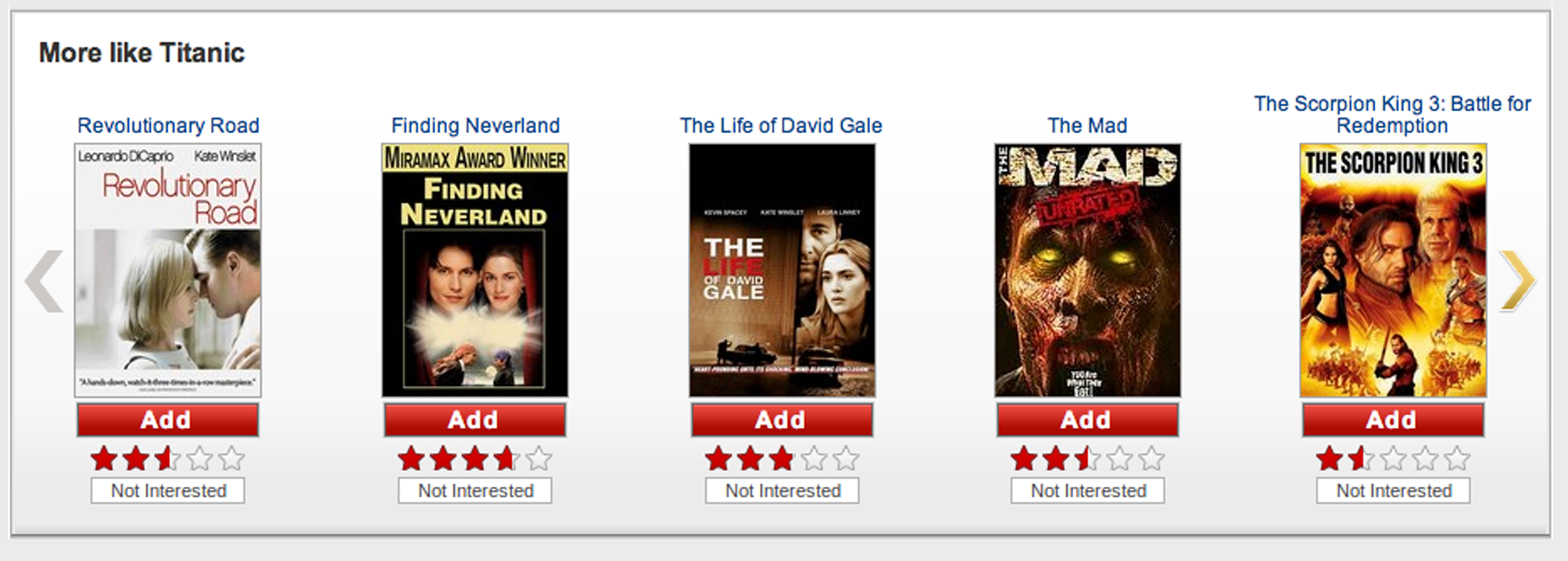Mark Revolutionary Road as Not Interested
Screen dimensions: 1568x561
pos(168,490)
